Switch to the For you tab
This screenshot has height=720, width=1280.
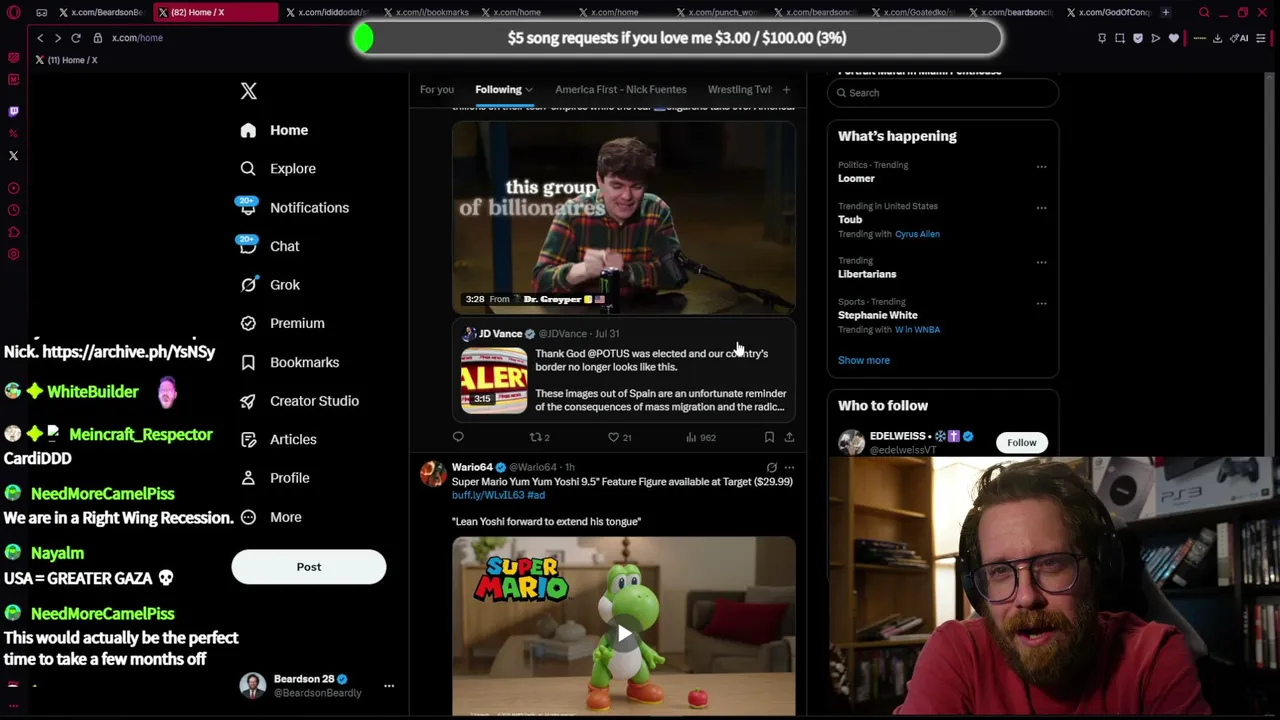coord(436,90)
